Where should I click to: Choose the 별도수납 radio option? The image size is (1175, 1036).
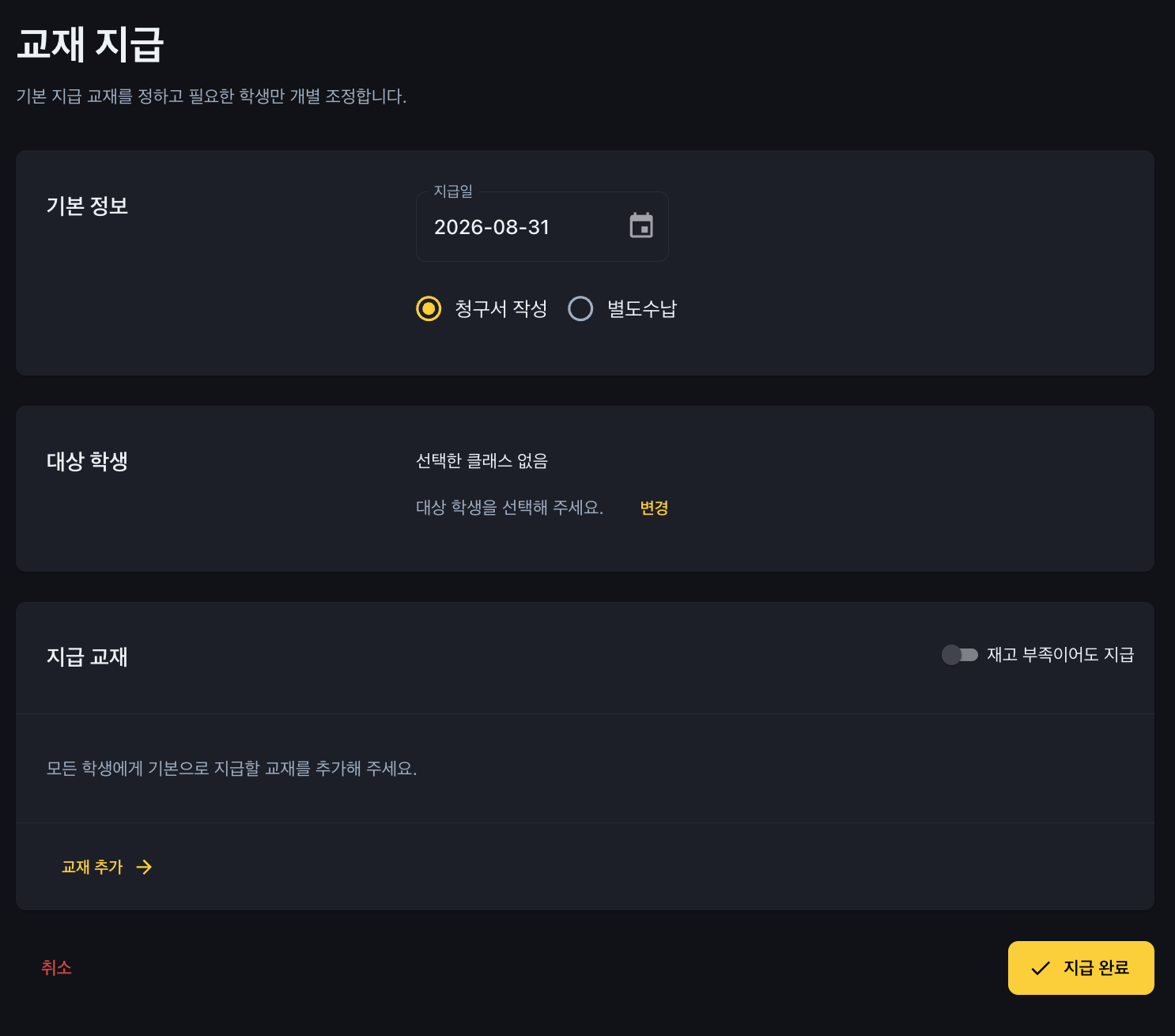pyautogui.click(x=580, y=308)
